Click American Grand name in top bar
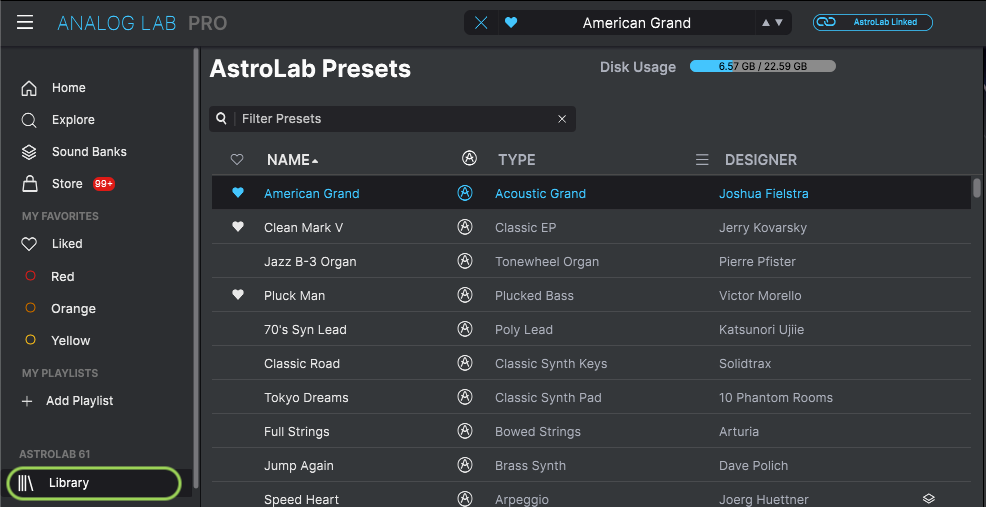 click(x=636, y=23)
